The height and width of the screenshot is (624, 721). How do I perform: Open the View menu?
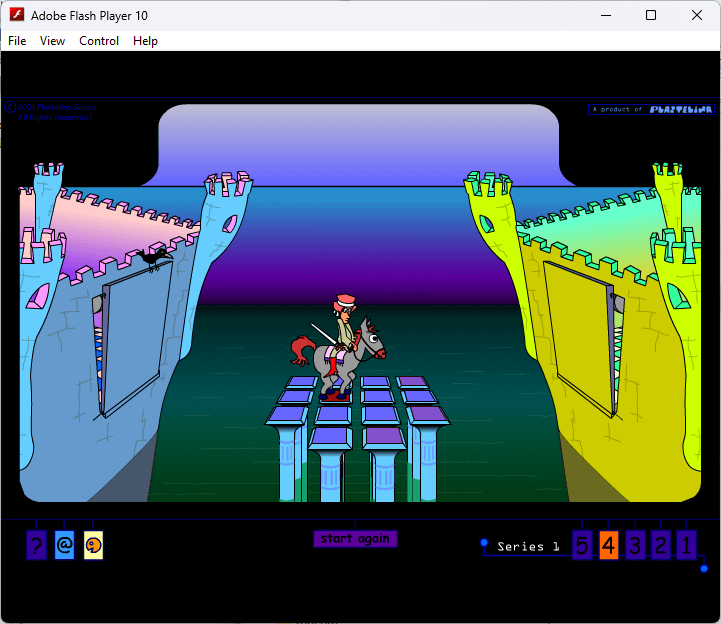tap(52, 41)
